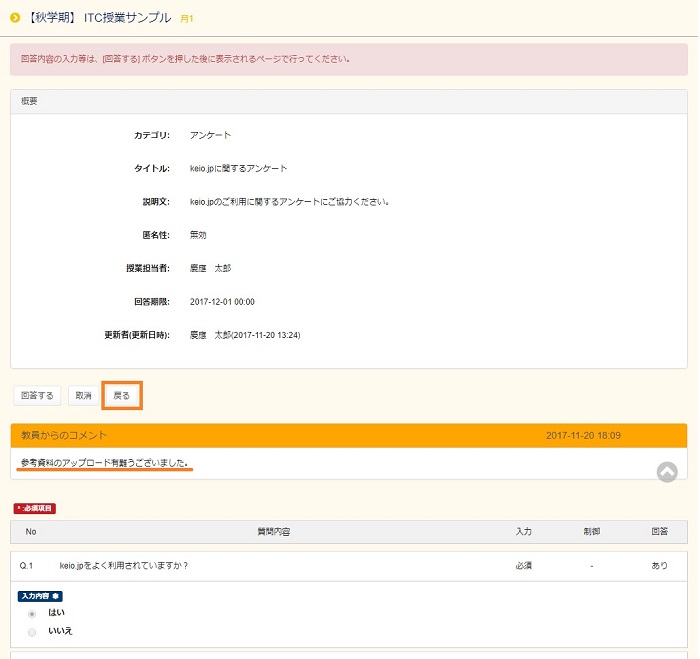Click the 回答 column header

(x=659, y=532)
